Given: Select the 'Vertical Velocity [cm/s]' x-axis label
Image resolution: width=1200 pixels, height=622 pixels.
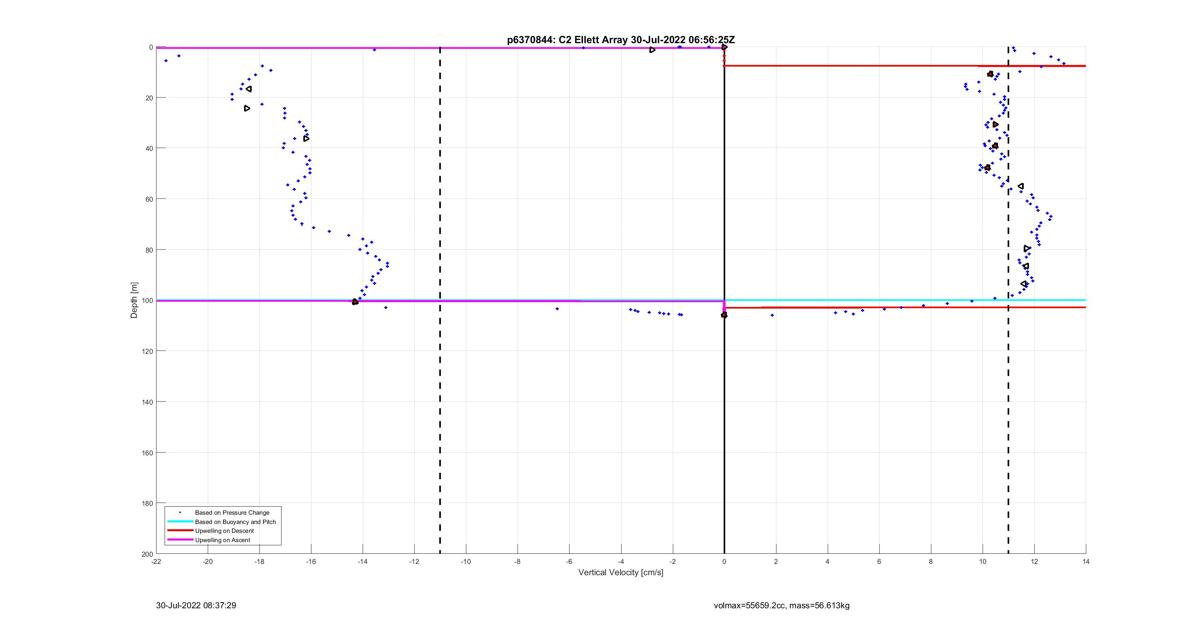Looking at the screenshot, I should tap(621, 572).
